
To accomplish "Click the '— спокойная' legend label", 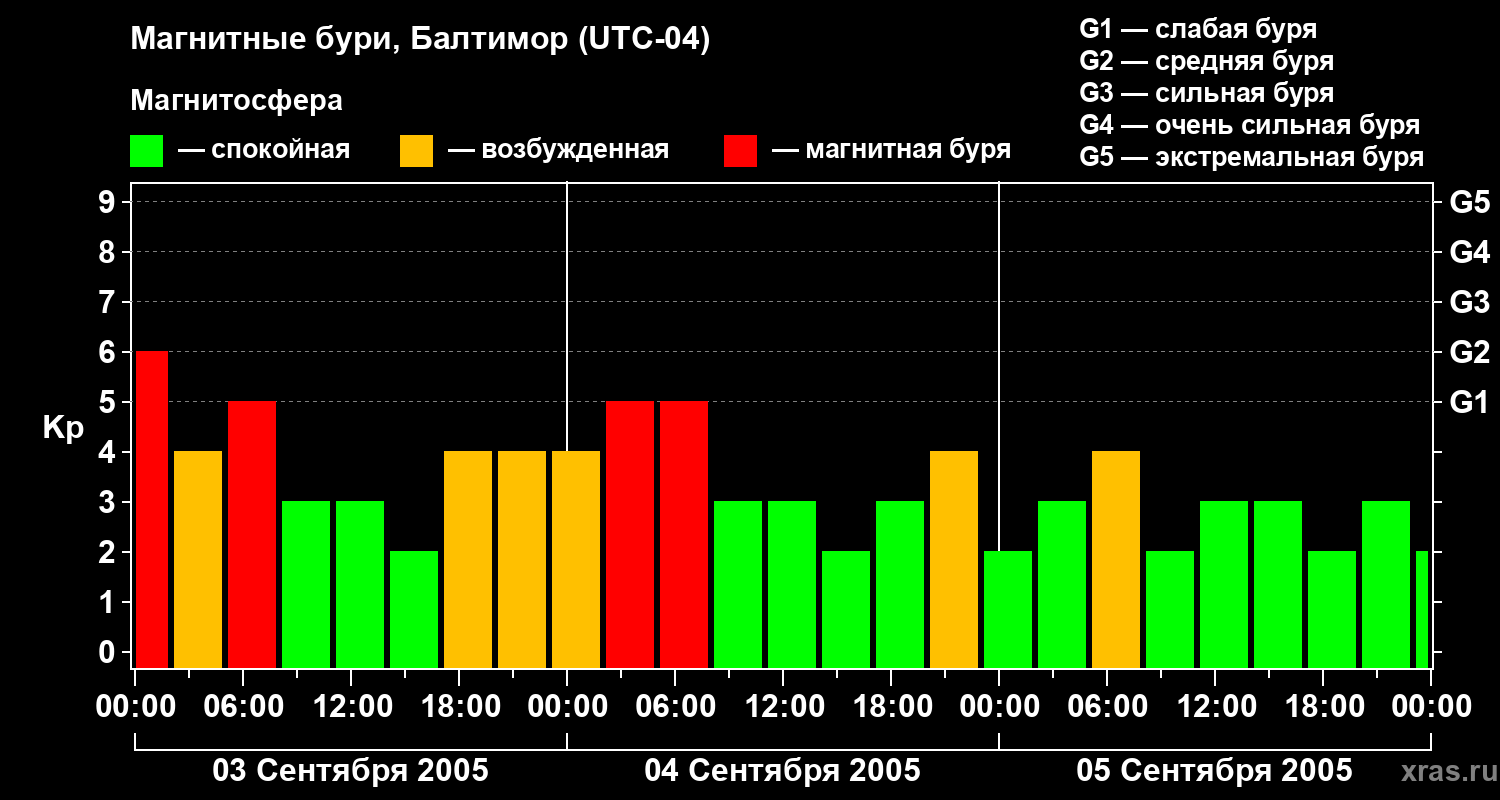I will pos(264,151).
